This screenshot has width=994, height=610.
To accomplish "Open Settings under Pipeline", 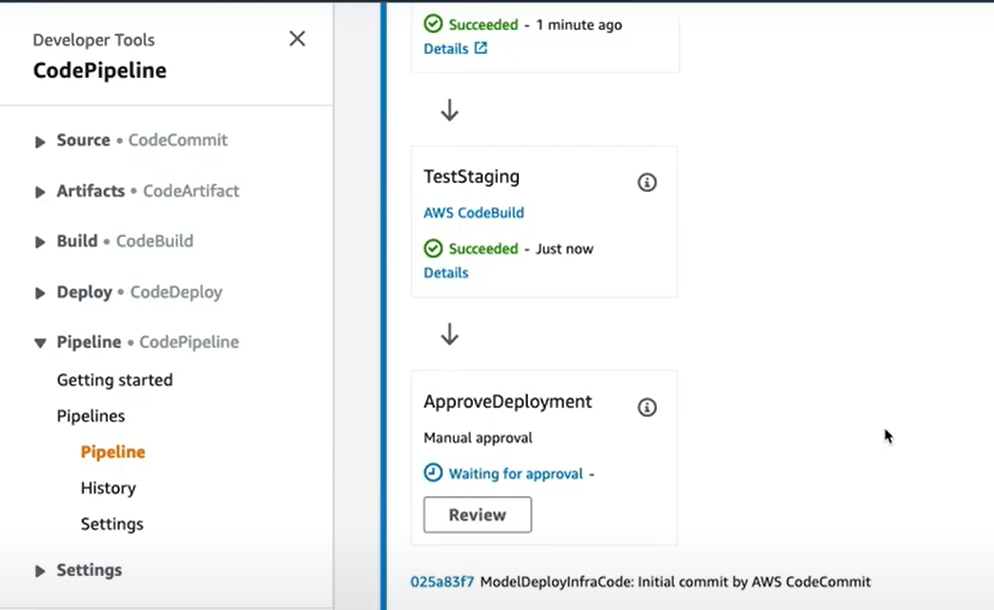I will tap(112, 524).
